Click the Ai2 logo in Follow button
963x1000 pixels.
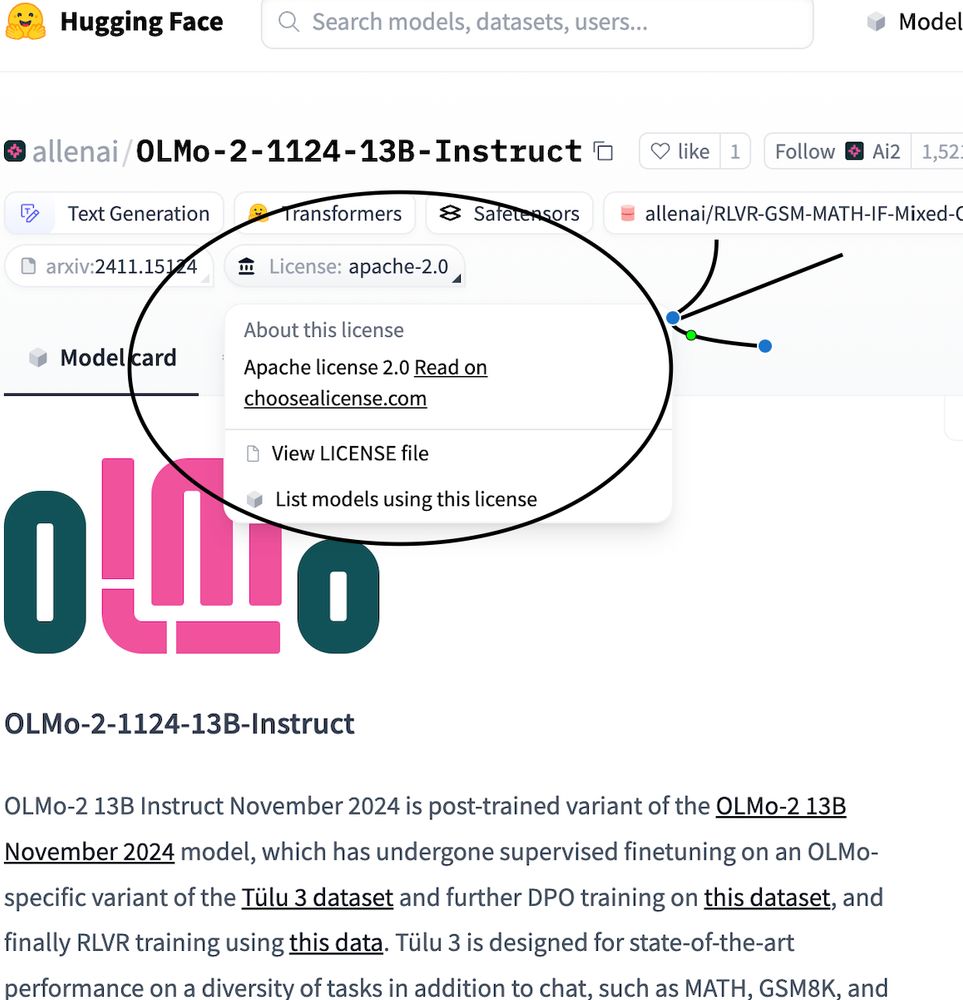855,151
